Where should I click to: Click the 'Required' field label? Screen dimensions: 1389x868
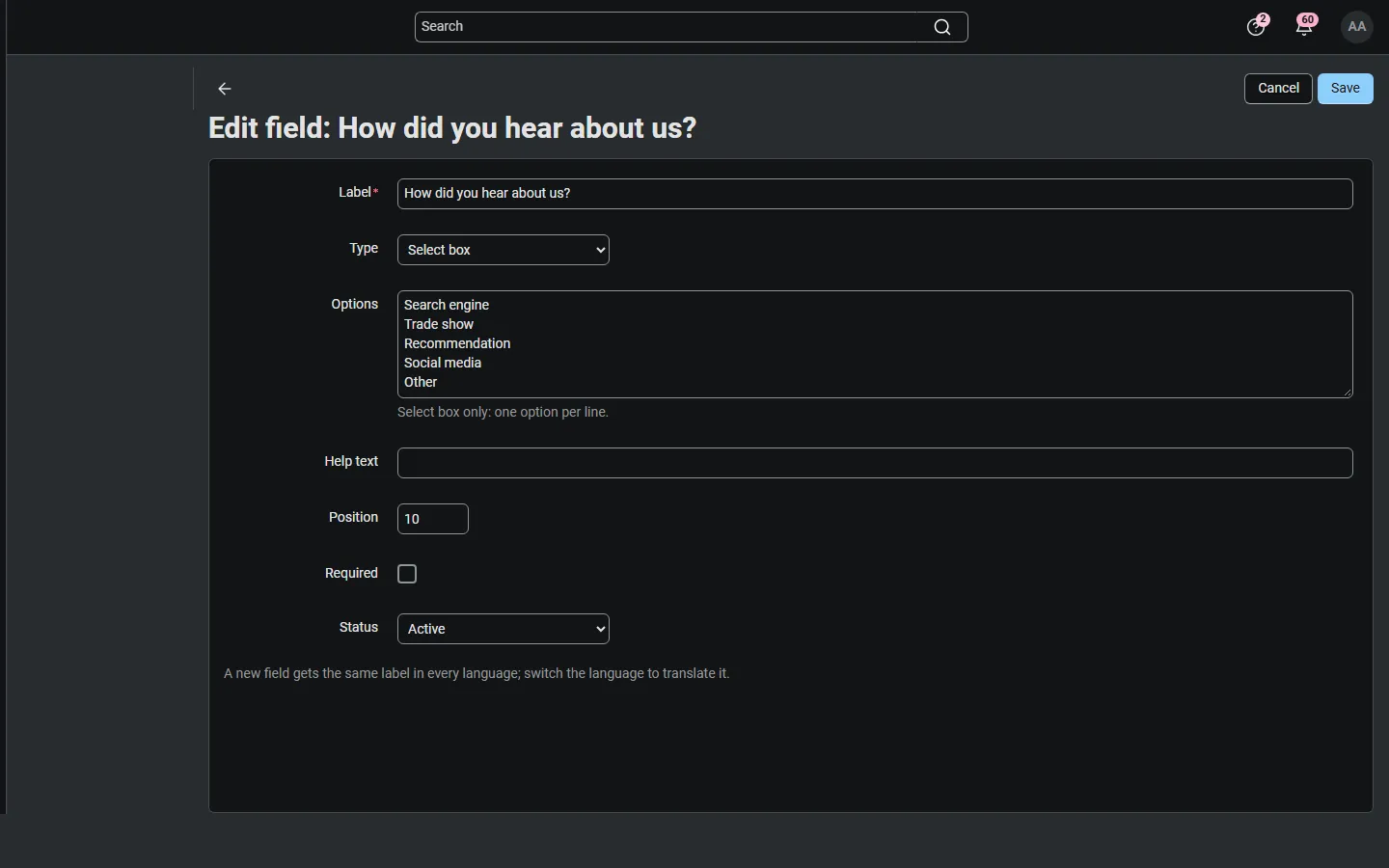(351, 574)
